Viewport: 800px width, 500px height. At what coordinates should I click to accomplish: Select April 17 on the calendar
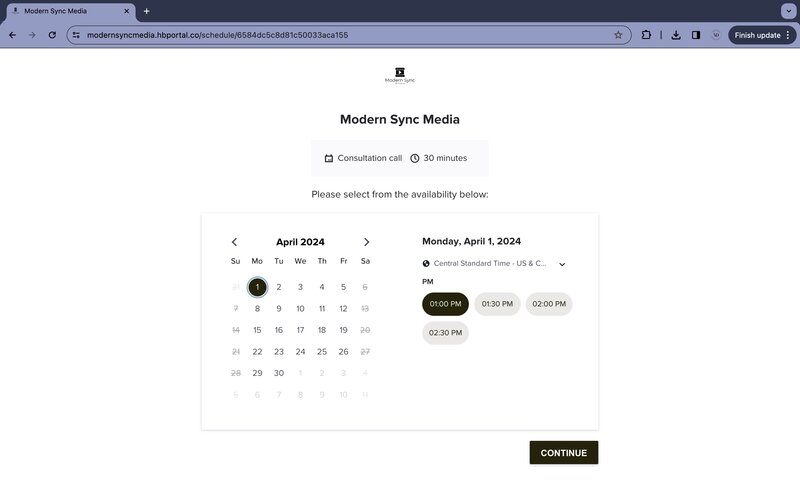pyautogui.click(x=301, y=330)
